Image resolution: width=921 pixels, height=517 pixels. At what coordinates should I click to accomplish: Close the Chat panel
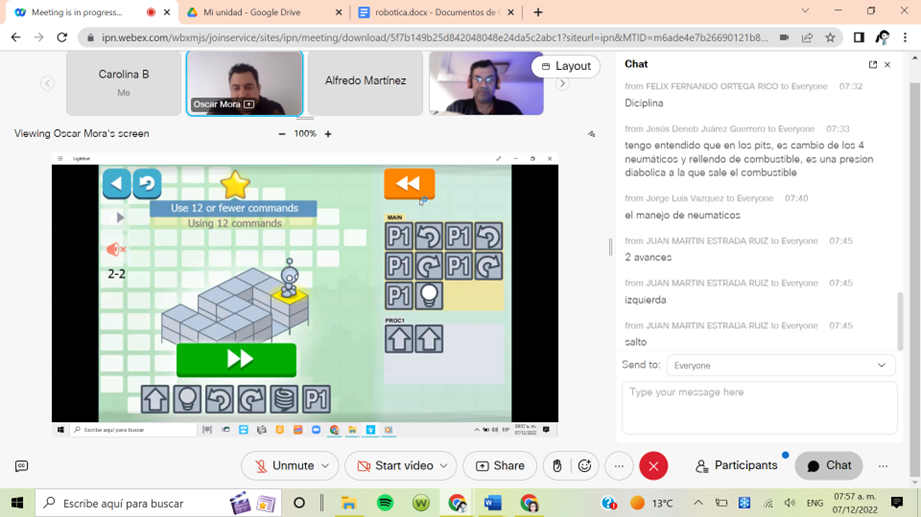tap(888, 65)
